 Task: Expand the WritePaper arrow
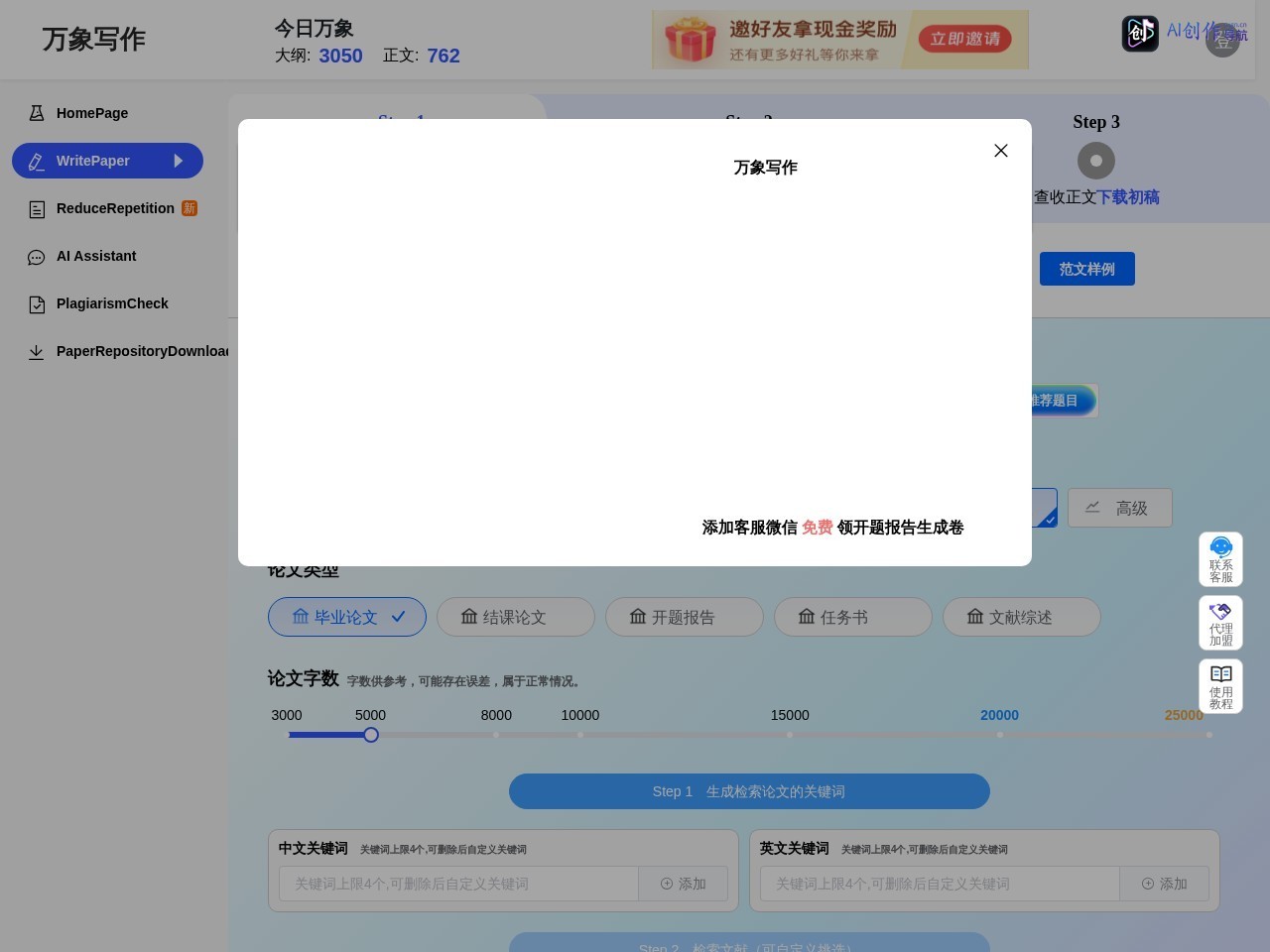178,161
